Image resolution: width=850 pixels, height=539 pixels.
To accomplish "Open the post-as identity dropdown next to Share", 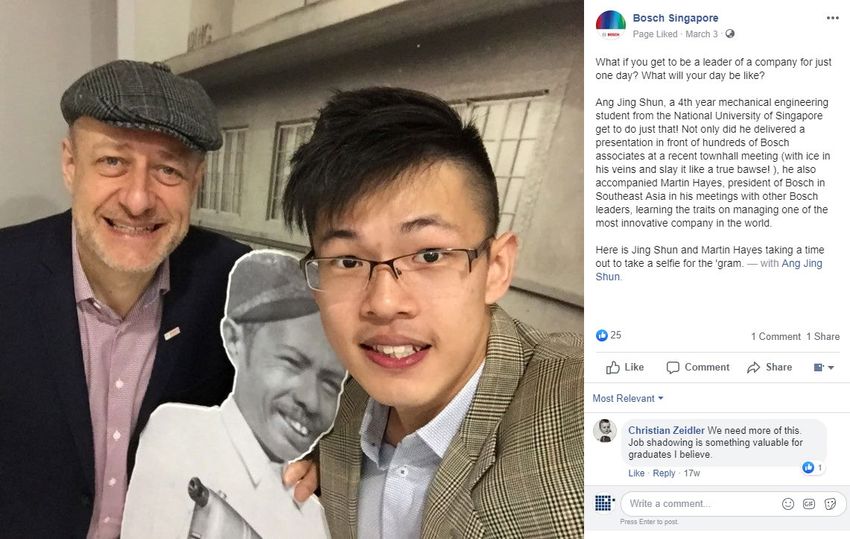I will pos(823,368).
